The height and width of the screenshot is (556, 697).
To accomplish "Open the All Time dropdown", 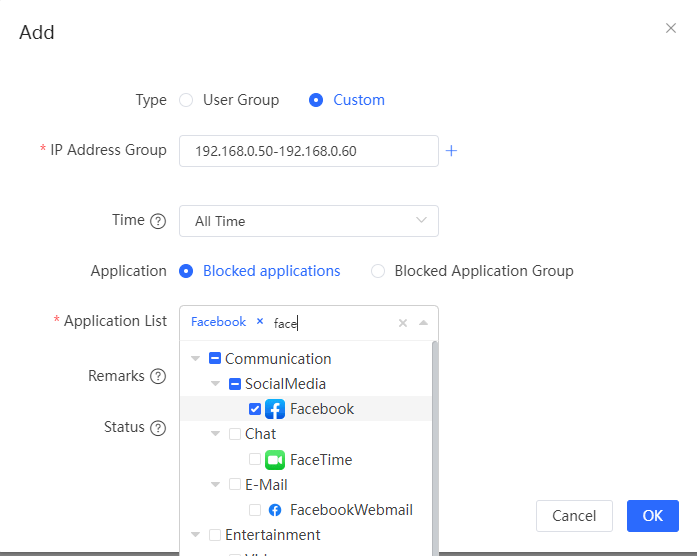I will tap(308, 221).
